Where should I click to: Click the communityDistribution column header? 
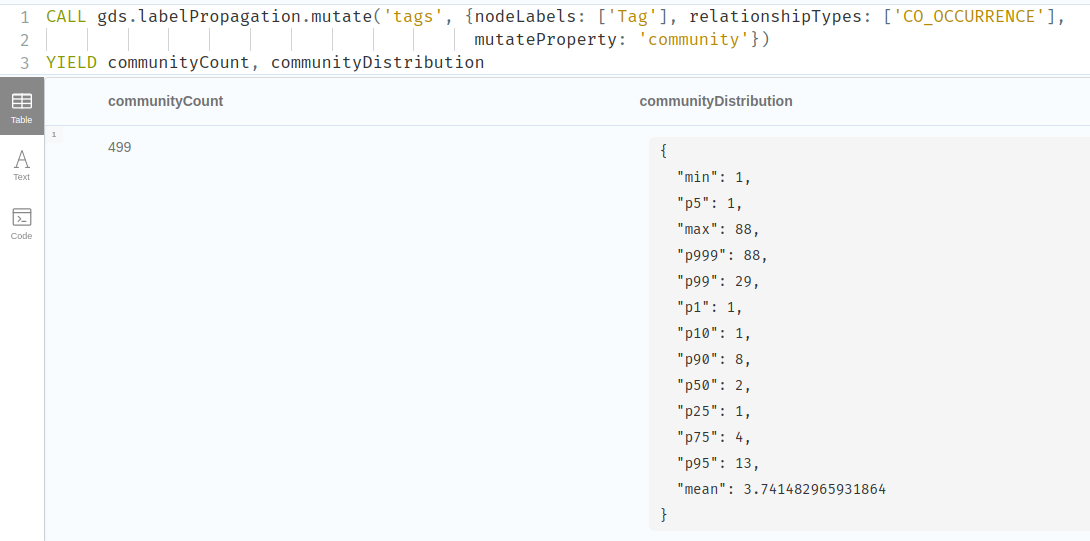pyautogui.click(x=715, y=101)
